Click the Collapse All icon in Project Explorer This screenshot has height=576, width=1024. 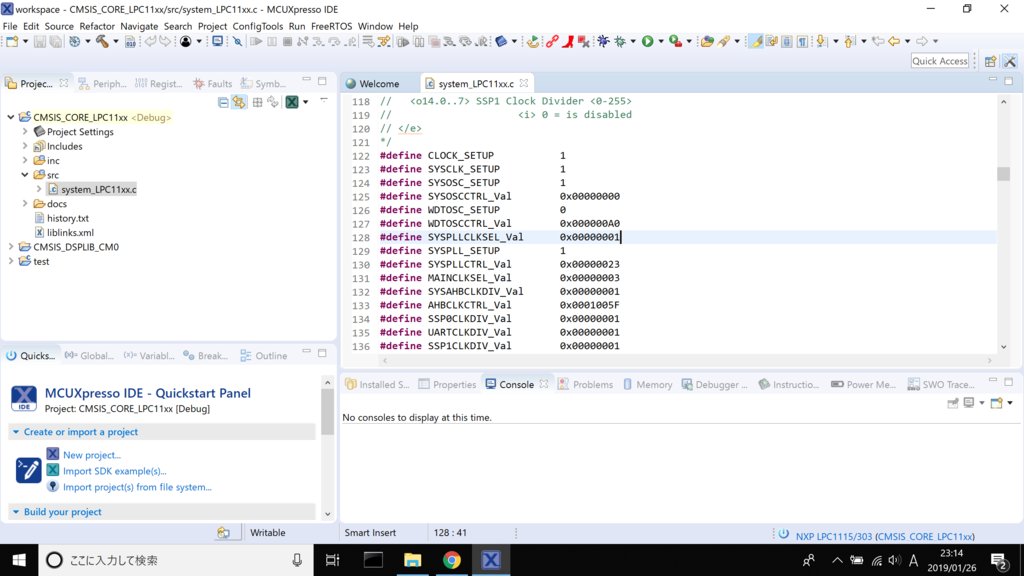point(223,102)
